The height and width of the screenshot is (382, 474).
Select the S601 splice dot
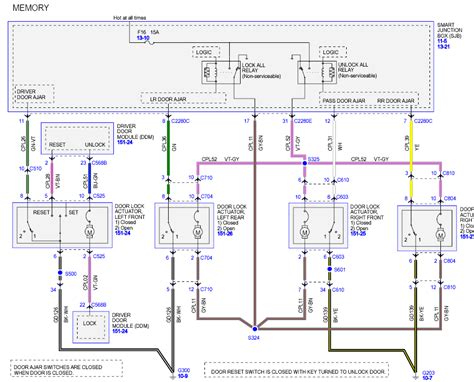330,269
